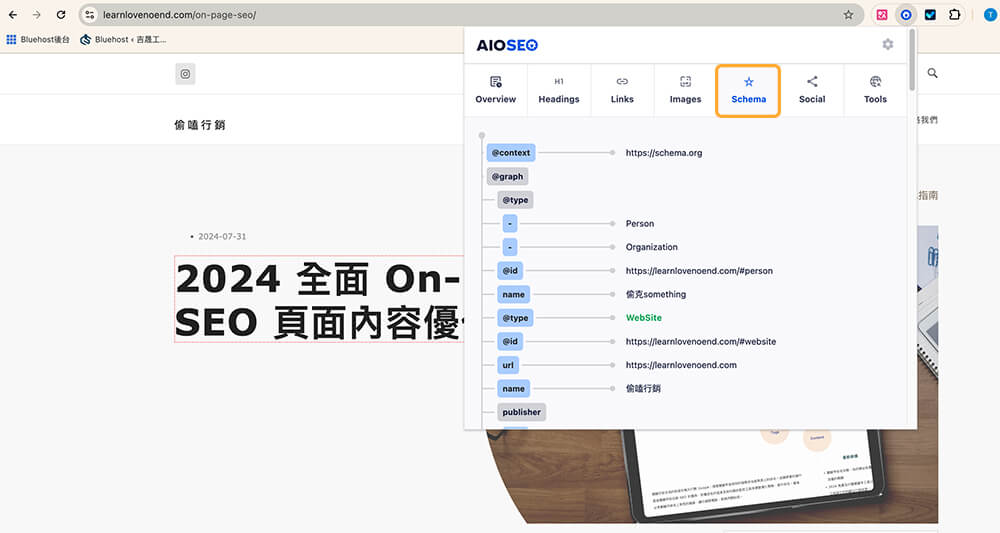Click the https://learnlovenoend.com/#person value
Image resolution: width=1000 pixels, height=533 pixels.
click(x=699, y=271)
